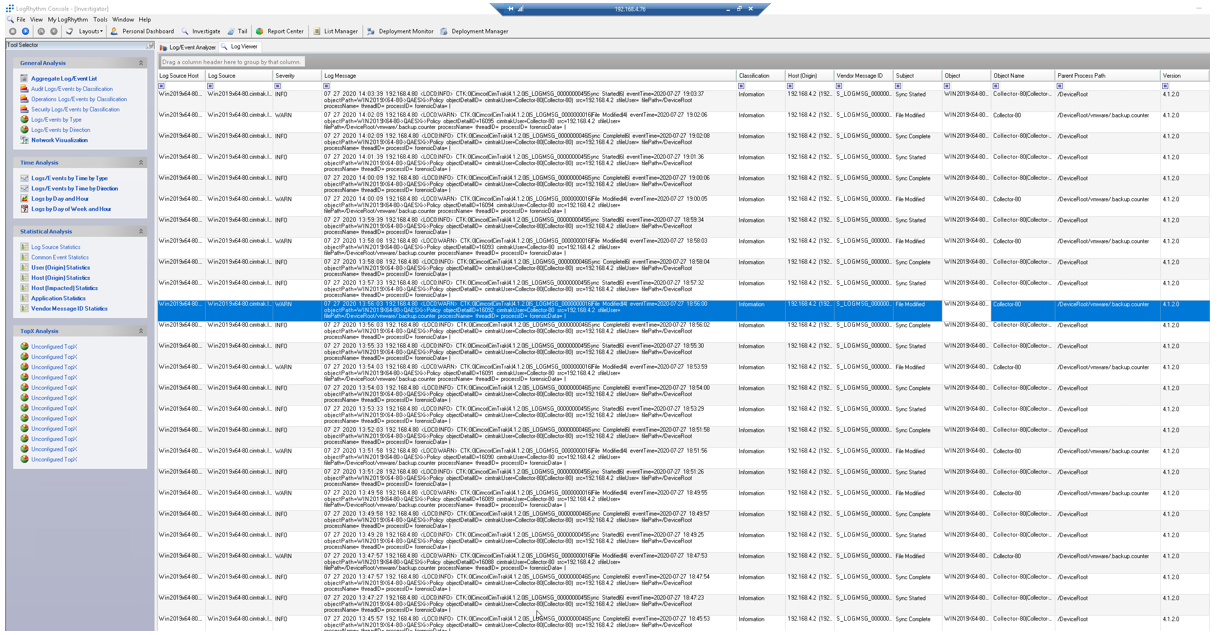Sort by the Subject column header
1221x635 pixels.
click(917, 76)
